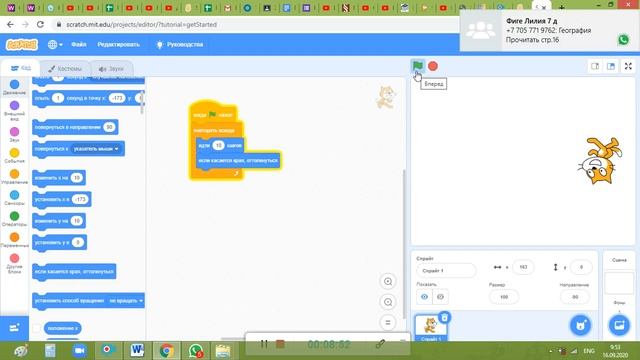The image size is (640, 360).
Task: Select the Движение block category
Action: click(14, 87)
